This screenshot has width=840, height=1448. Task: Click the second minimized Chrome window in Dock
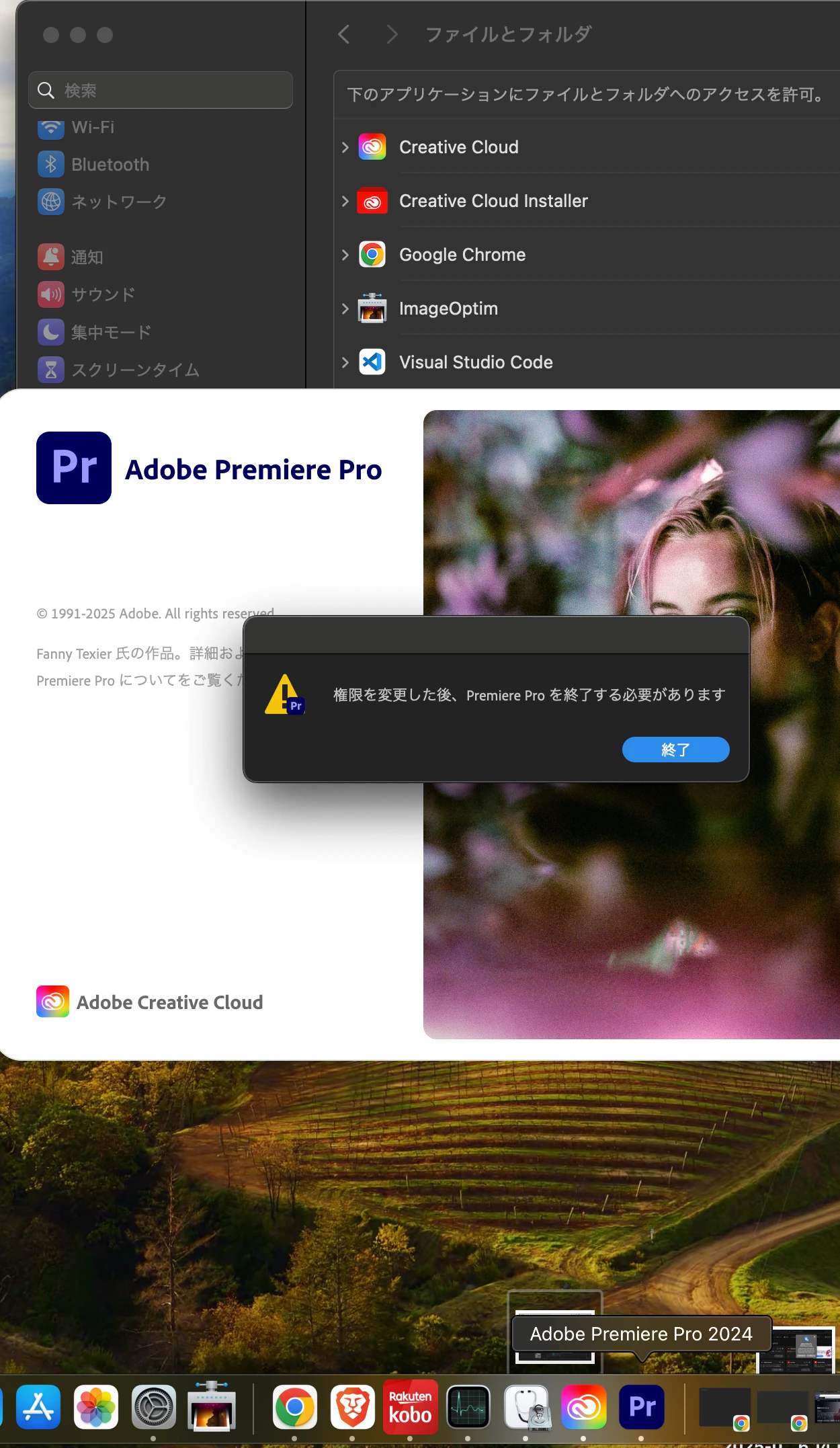(x=783, y=1409)
